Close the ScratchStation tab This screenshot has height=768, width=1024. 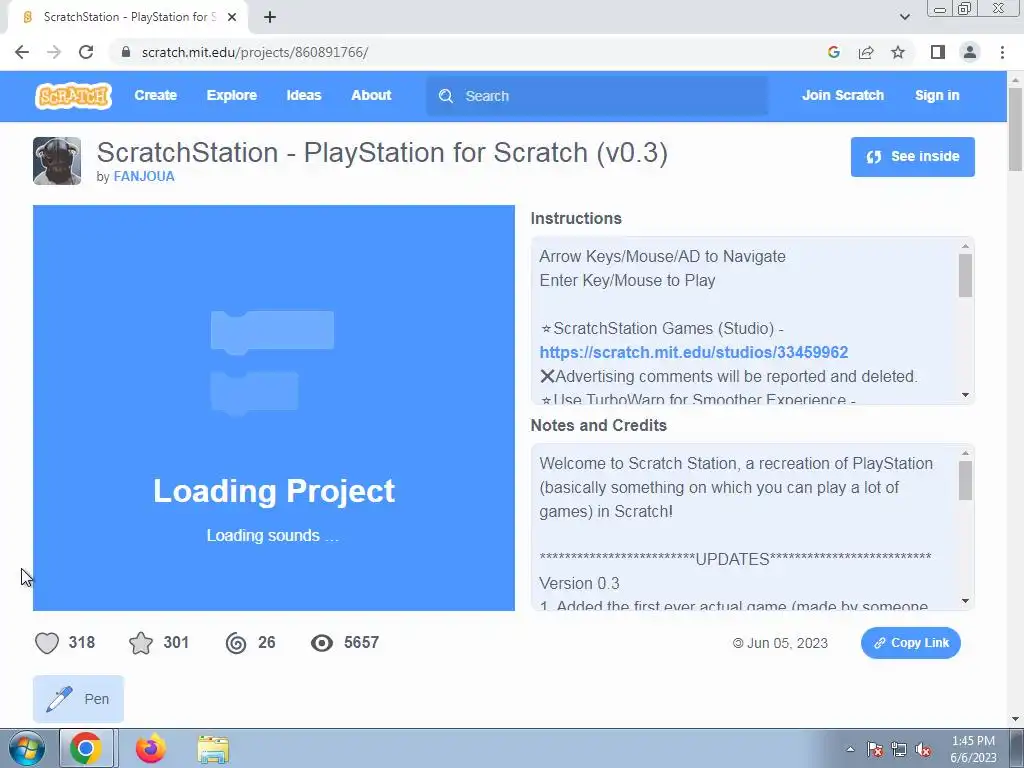click(x=232, y=17)
